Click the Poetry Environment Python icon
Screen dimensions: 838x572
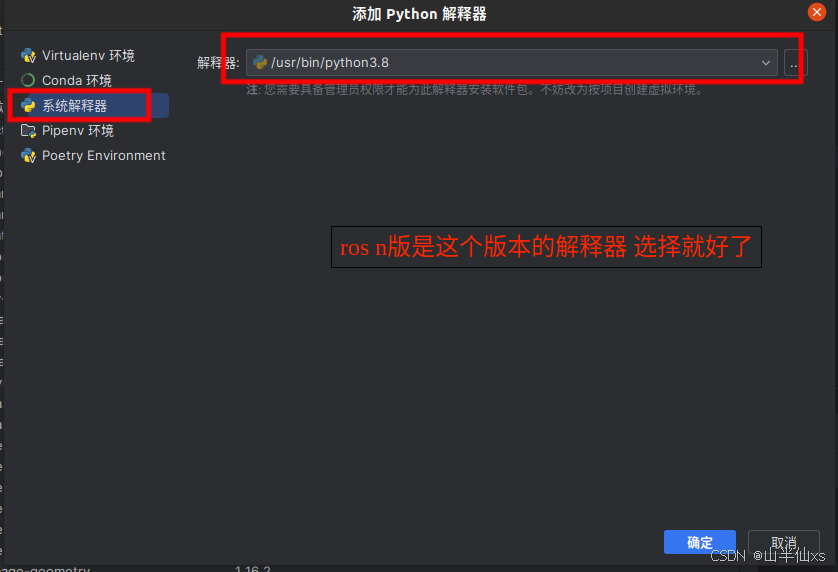[x=28, y=156]
